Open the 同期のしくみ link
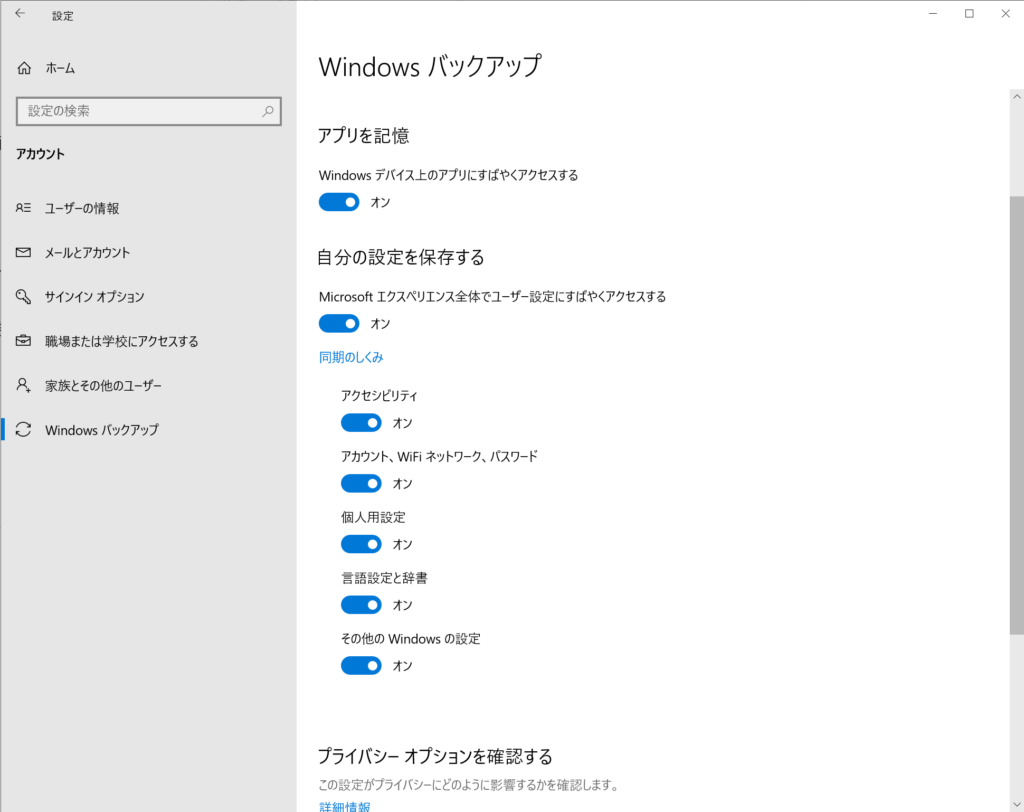 (351, 357)
